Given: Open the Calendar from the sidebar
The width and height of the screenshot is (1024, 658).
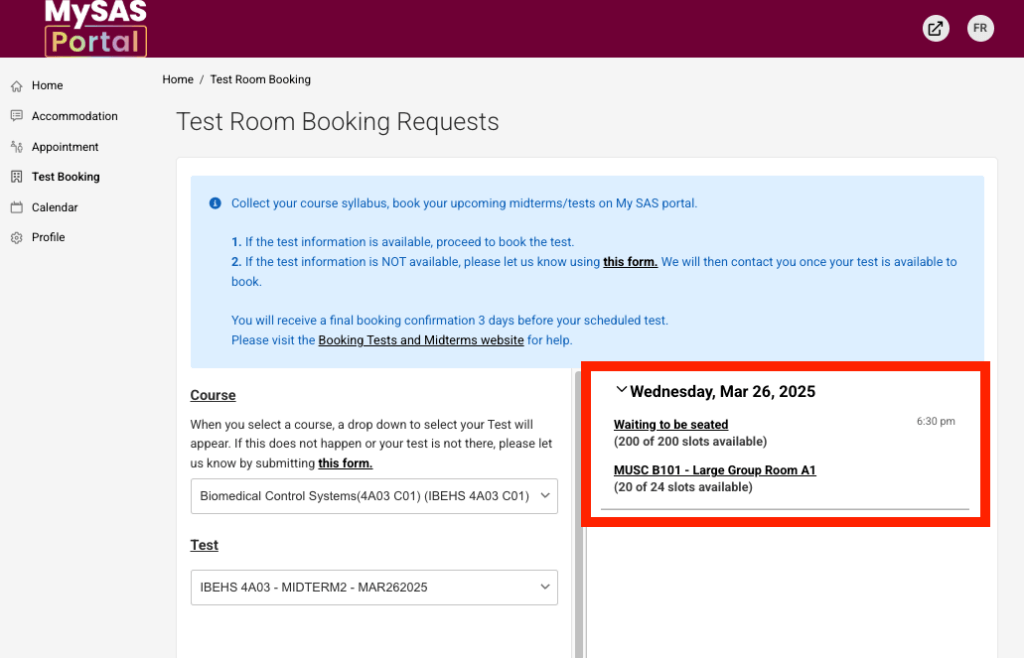Looking at the screenshot, I should coord(56,207).
